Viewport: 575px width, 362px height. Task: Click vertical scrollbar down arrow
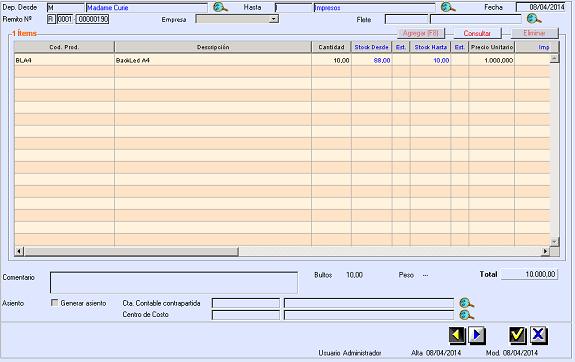click(554, 242)
